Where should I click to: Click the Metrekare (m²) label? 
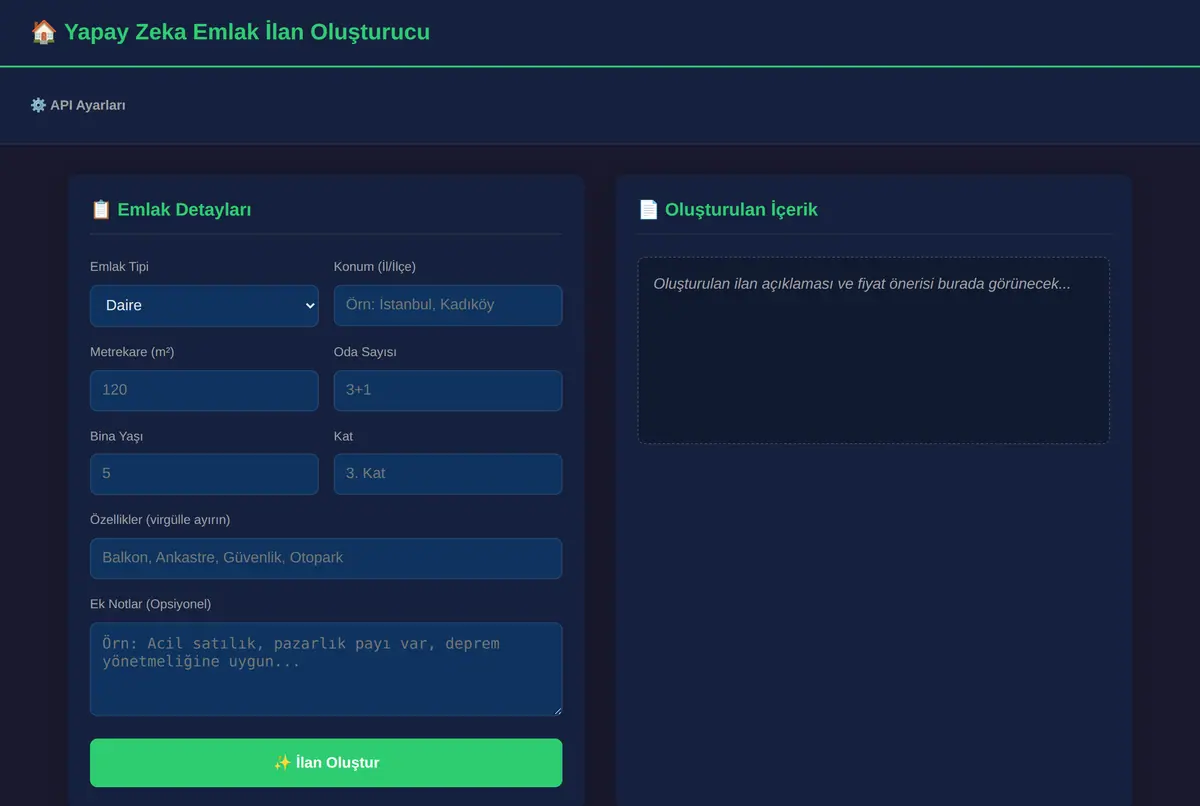pyautogui.click(x=132, y=352)
